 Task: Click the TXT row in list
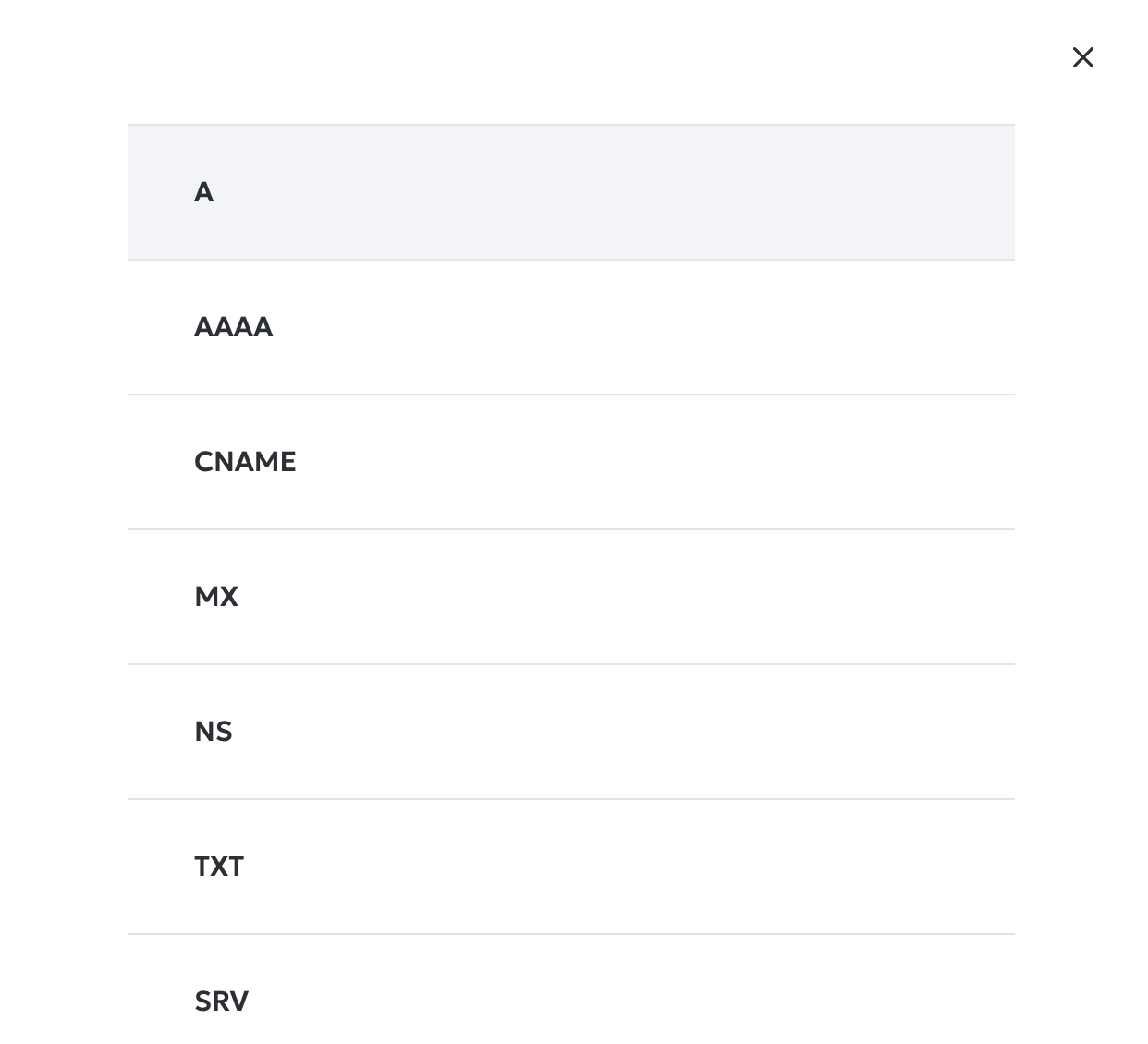pyautogui.click(x=571, y=867)
